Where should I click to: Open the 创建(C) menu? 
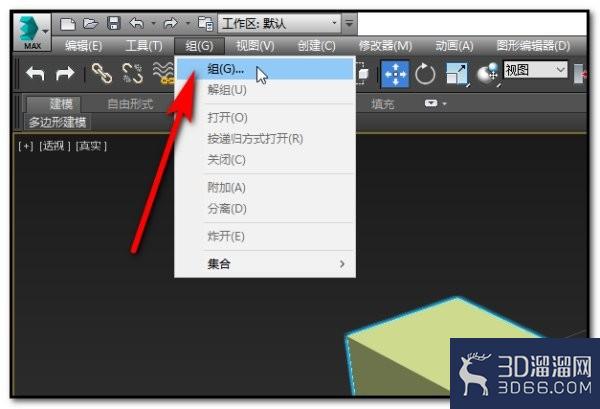(316, 46)
